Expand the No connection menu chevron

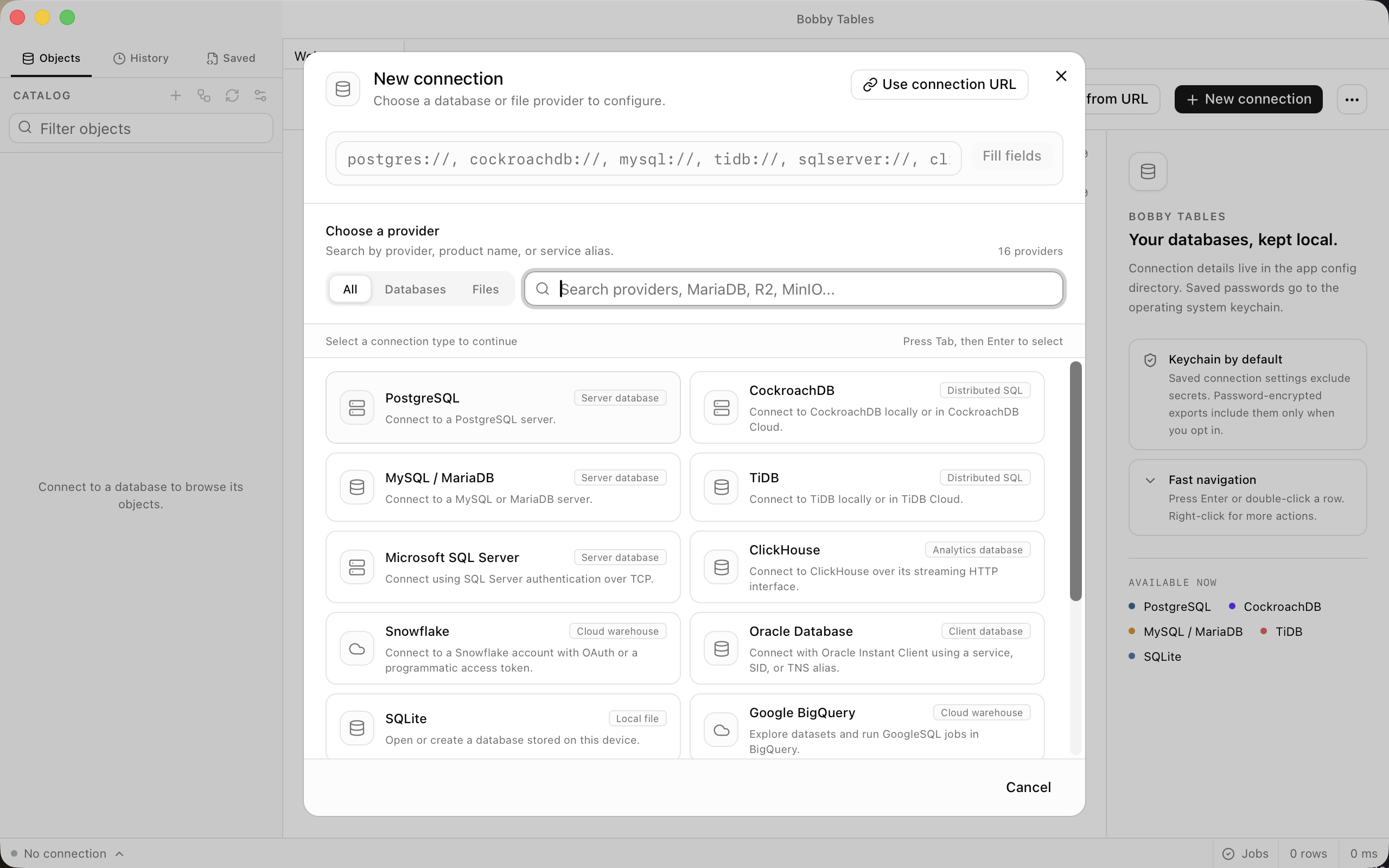click(x=119, y=854)
